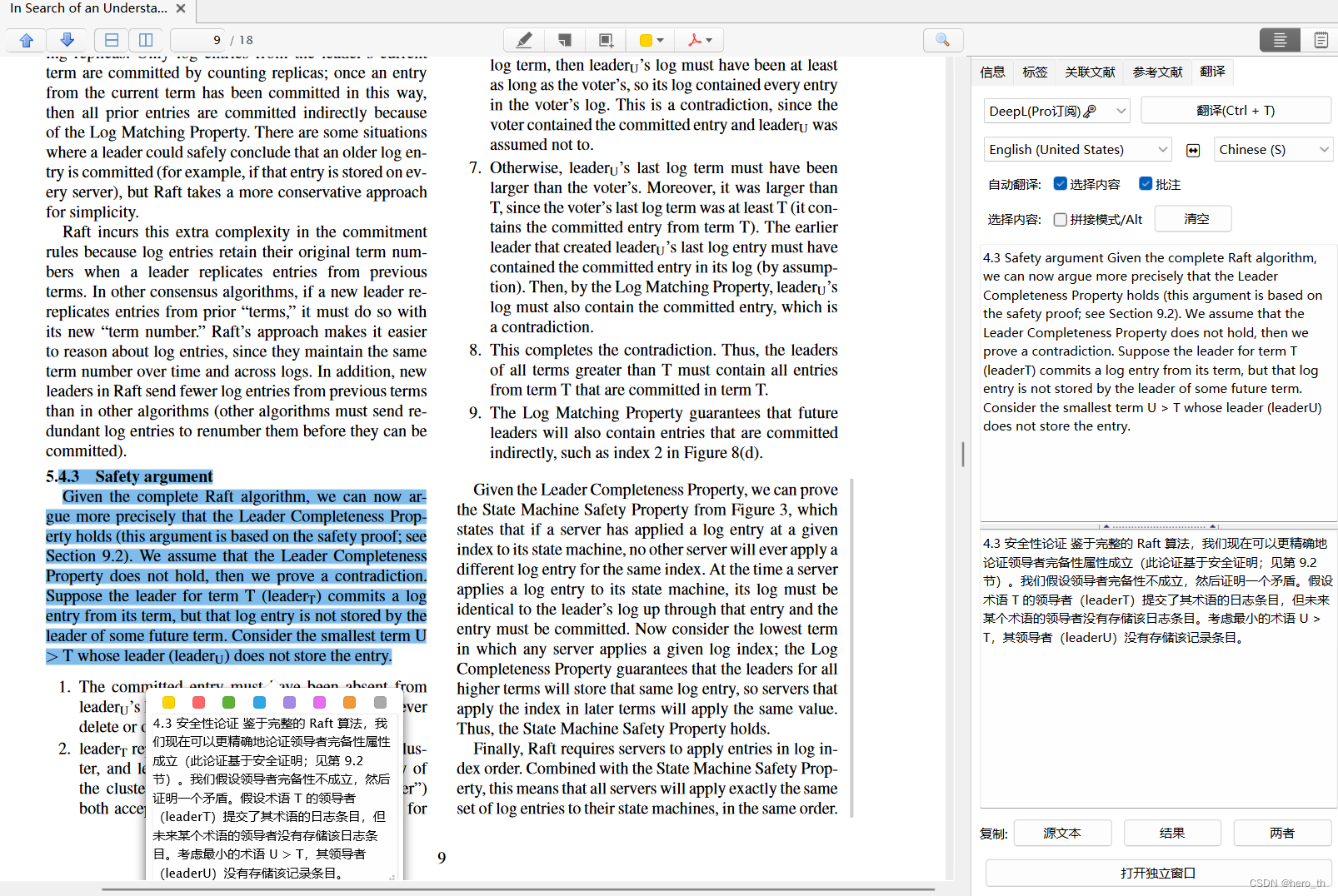Open the 关联文献 tab
The width and height of the screenshot is (1338, 896).
[x=1090, y=72]
